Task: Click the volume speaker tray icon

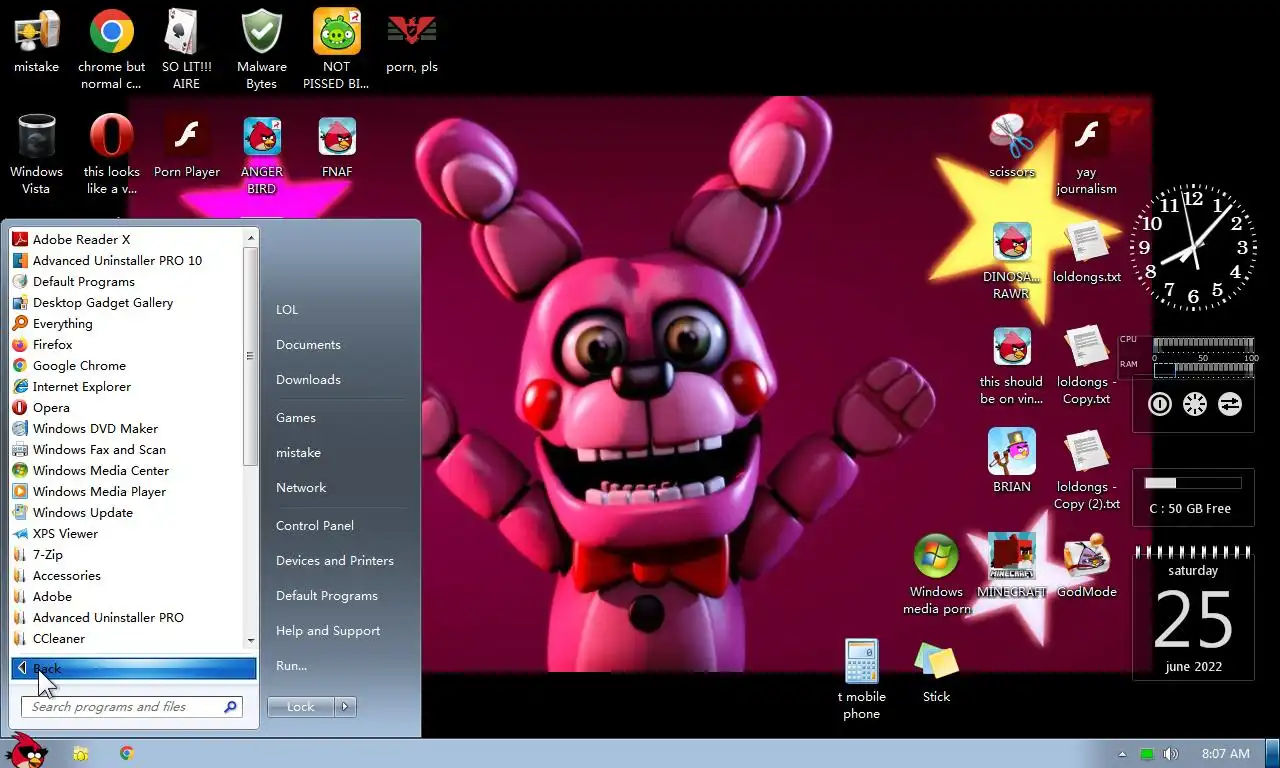Action: (x=1170, y=754)
